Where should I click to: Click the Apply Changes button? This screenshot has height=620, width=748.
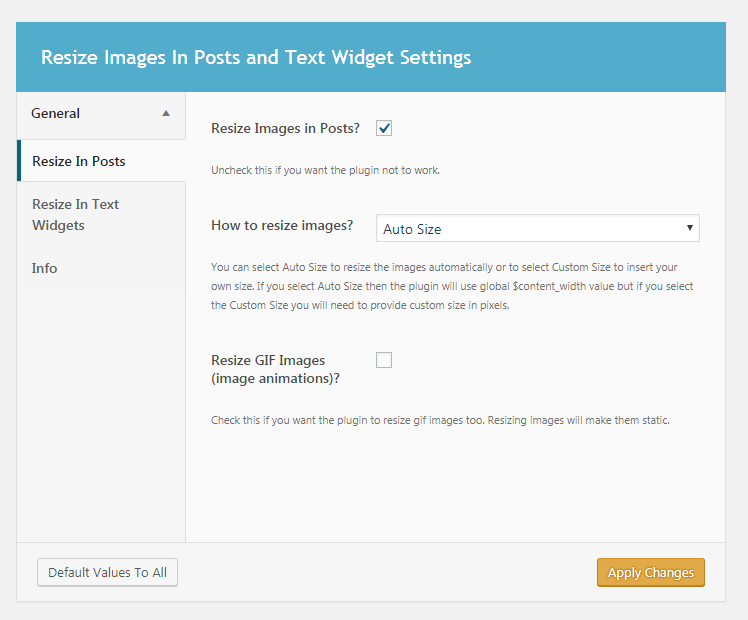point(650,572)
